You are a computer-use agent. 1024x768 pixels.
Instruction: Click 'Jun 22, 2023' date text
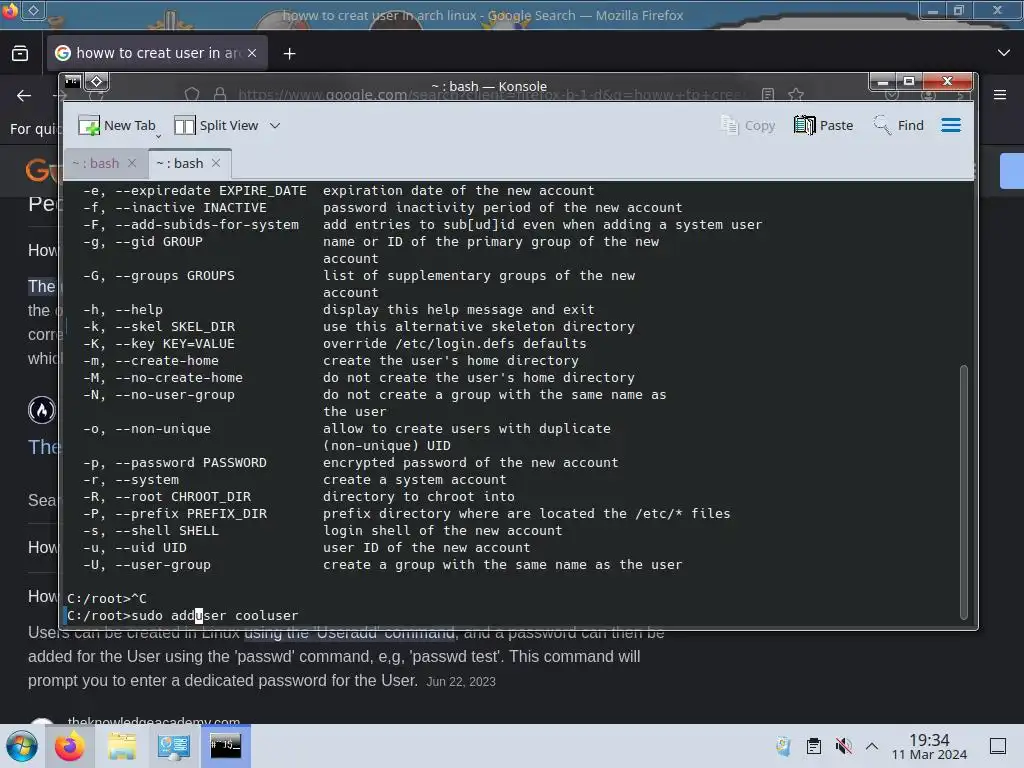click(x=461, y=682)
